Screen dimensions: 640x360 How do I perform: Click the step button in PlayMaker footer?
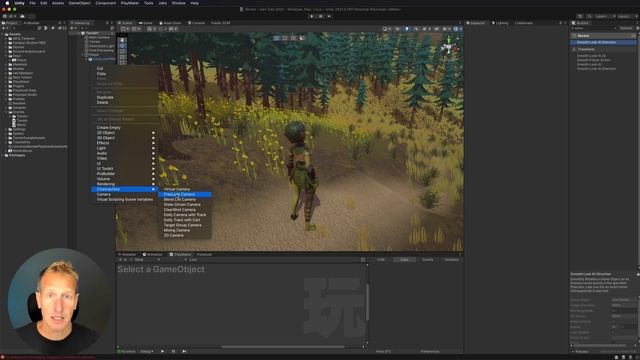pos(184,351)
